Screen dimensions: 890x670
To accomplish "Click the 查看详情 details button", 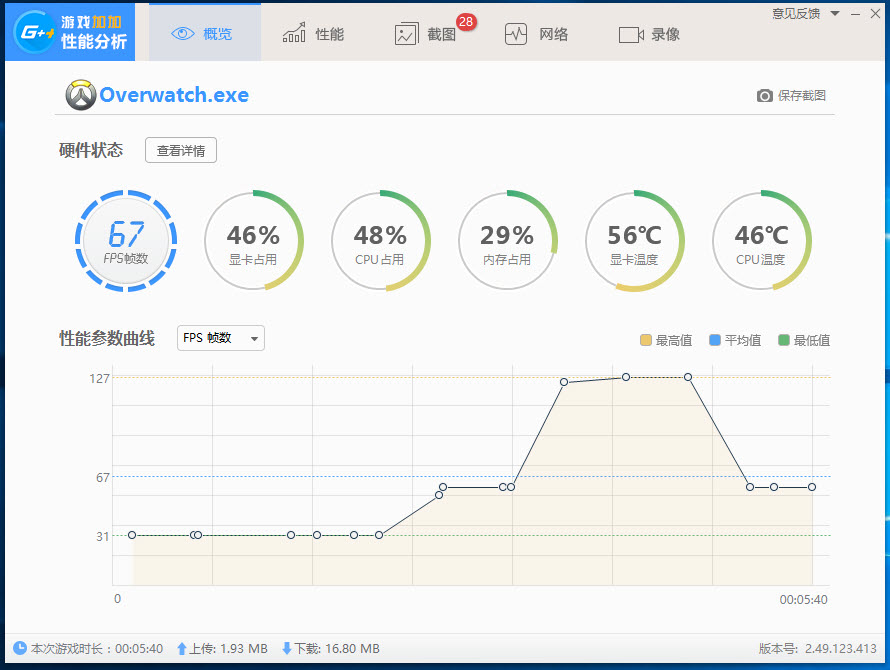I will [181, 150].
